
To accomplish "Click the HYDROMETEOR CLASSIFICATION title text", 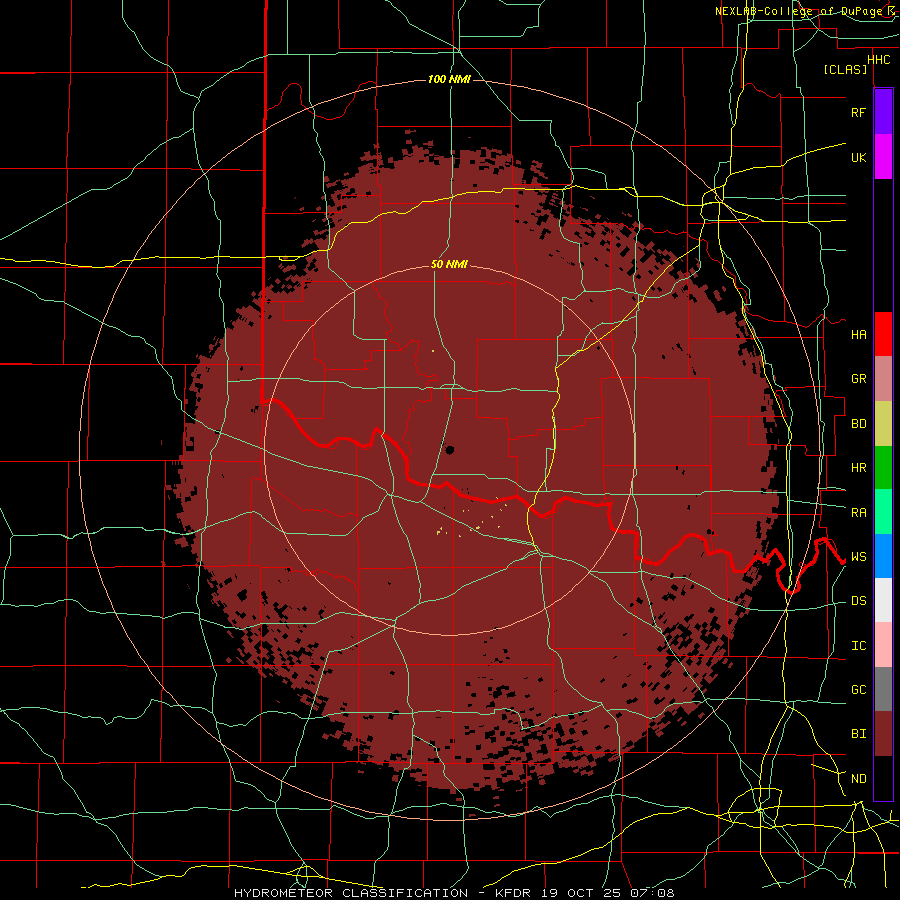I will [351, 893].
